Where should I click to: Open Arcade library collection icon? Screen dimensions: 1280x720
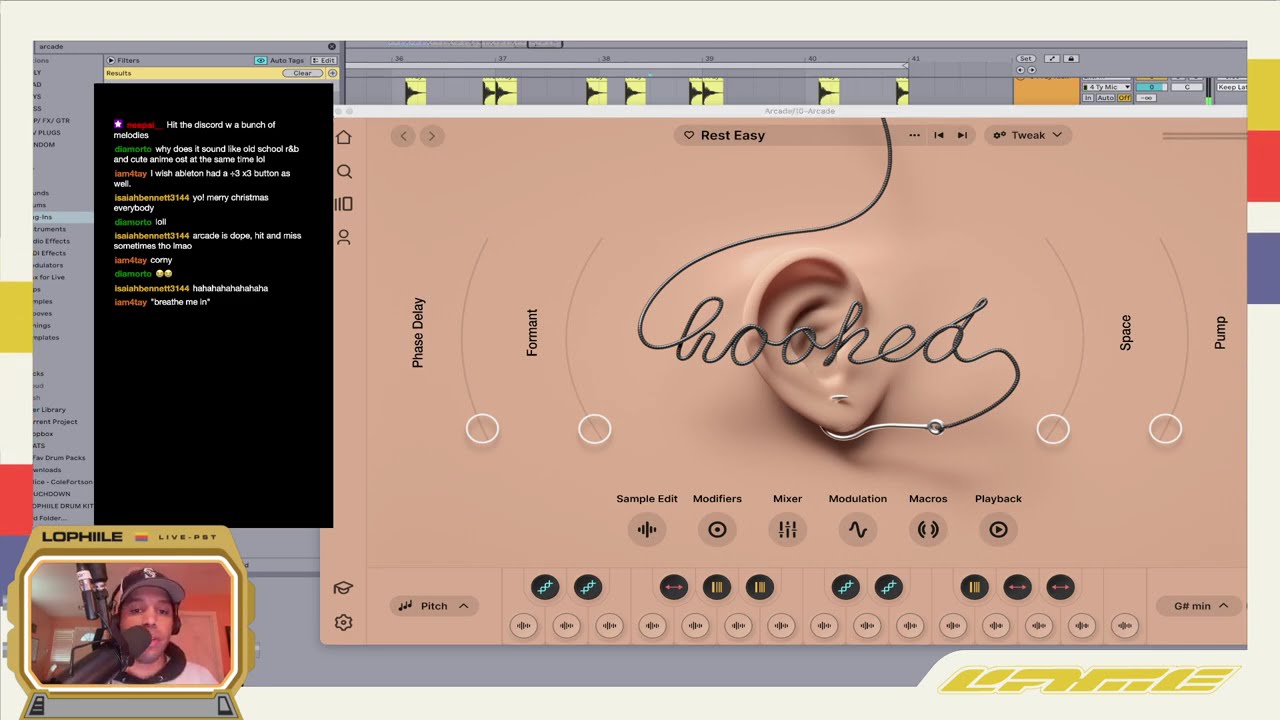click(344, 204)
